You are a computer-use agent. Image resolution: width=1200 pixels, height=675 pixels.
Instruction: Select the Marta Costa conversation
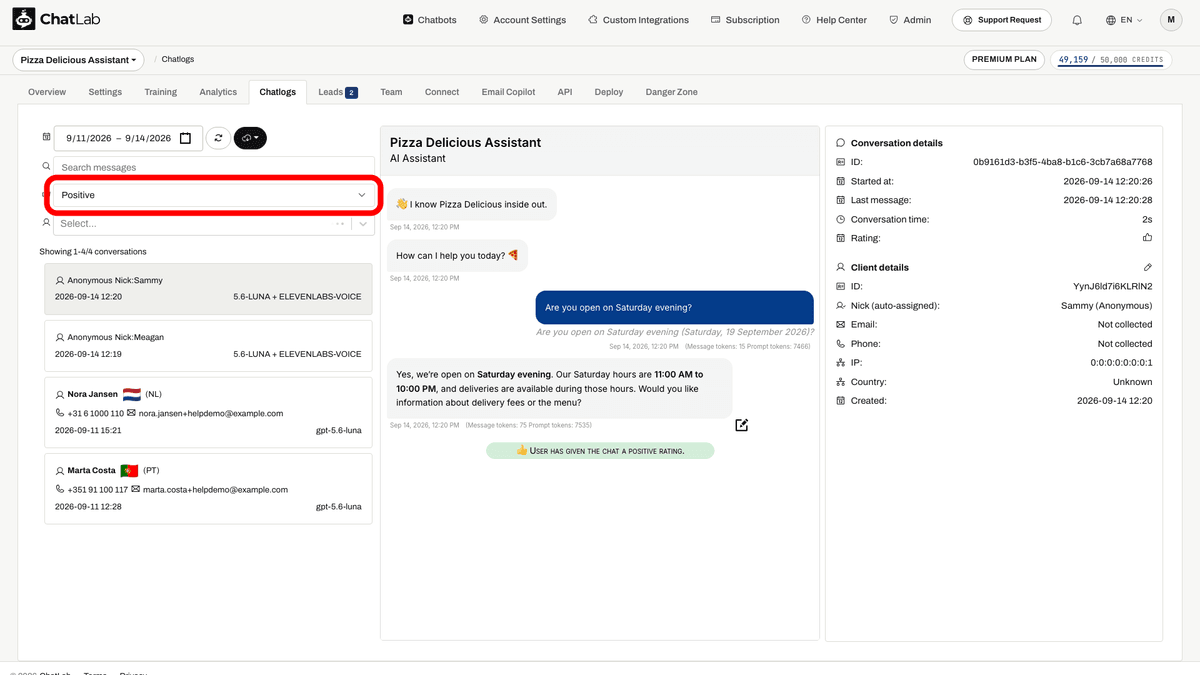pyautogui.click(x=208, y=489)
